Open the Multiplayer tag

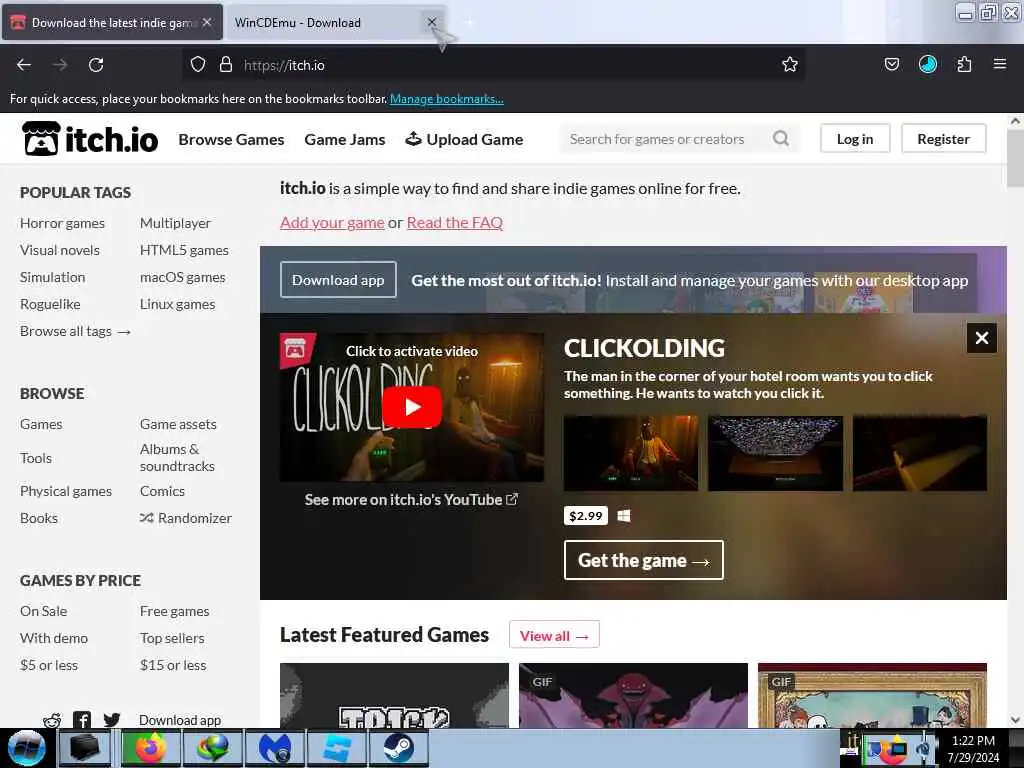point(175,223)
